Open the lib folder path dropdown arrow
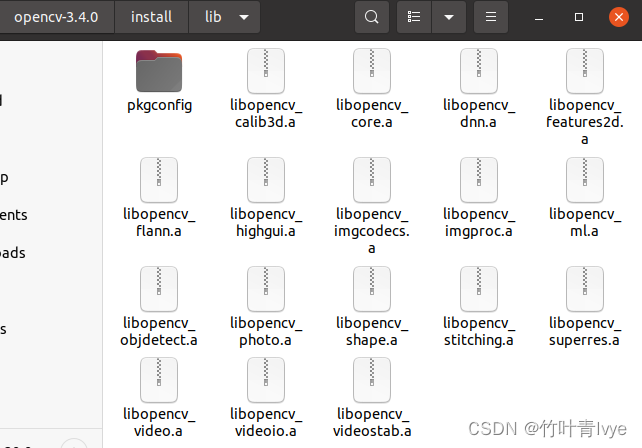This screenshot has height=448, width=642. click(x=244, y=17)
